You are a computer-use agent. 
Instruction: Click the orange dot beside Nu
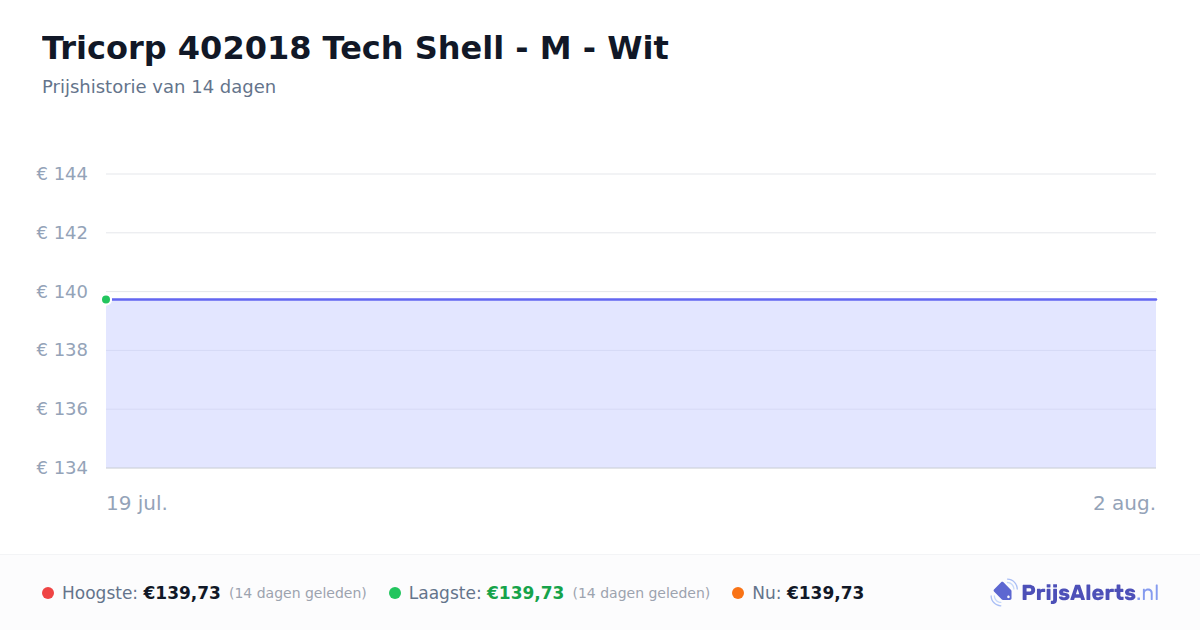(738, 593)
